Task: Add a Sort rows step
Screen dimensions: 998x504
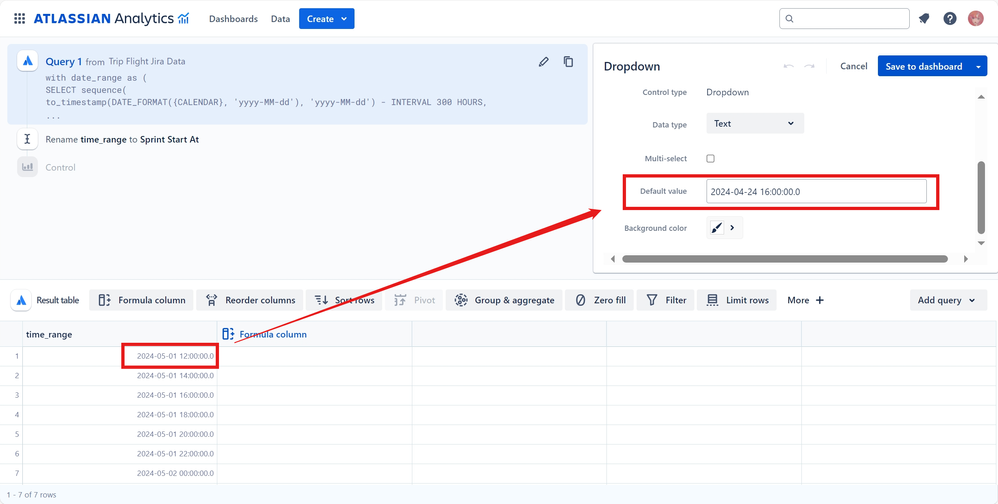Action: [344, 300]
